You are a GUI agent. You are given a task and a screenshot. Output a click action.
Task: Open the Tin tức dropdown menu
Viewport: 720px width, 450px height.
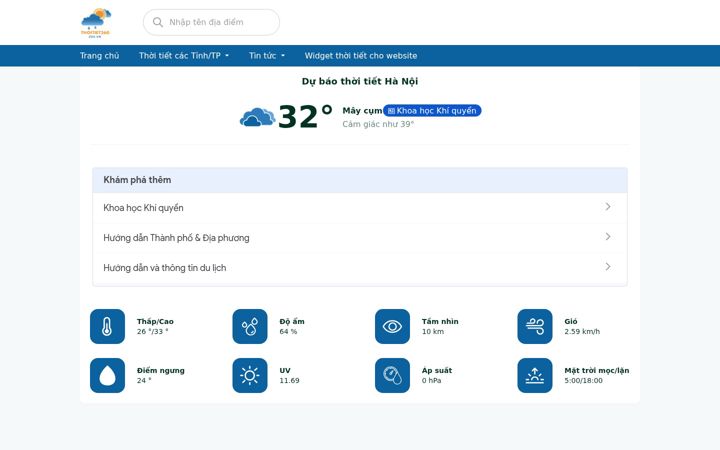267,56
